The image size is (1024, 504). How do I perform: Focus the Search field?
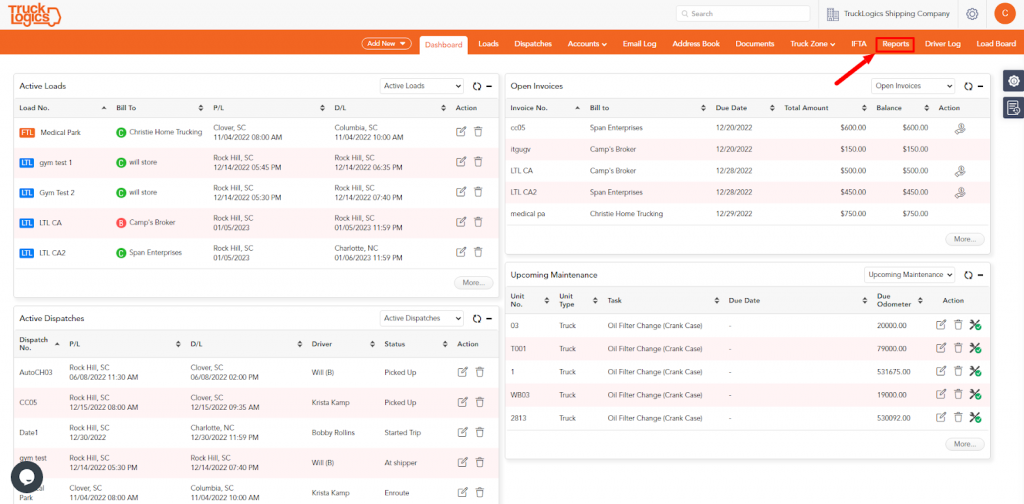pos(743,14)
